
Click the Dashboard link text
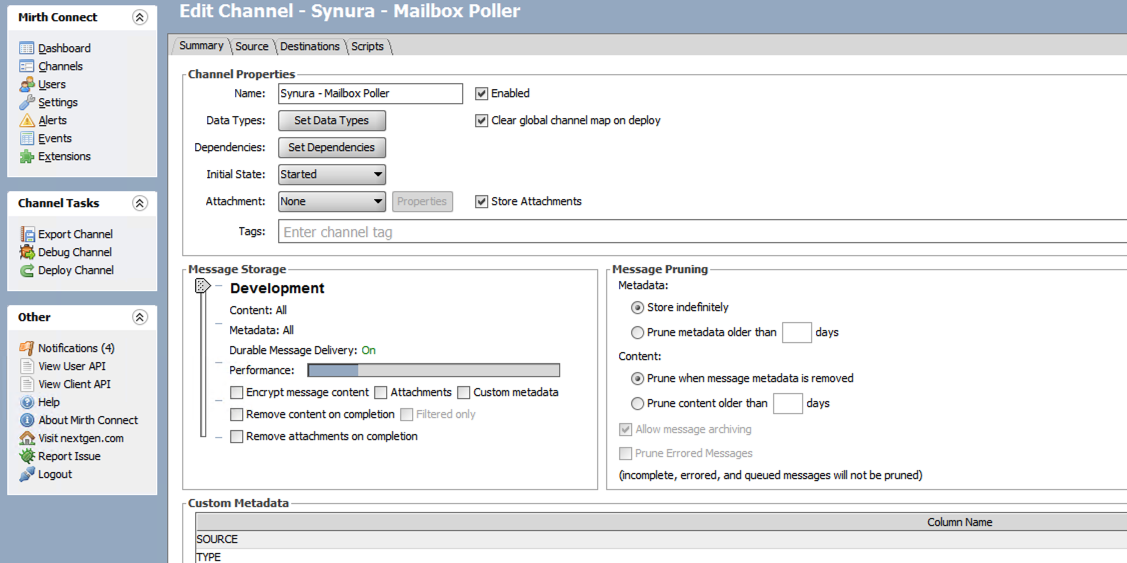click(x=64, y=48)
